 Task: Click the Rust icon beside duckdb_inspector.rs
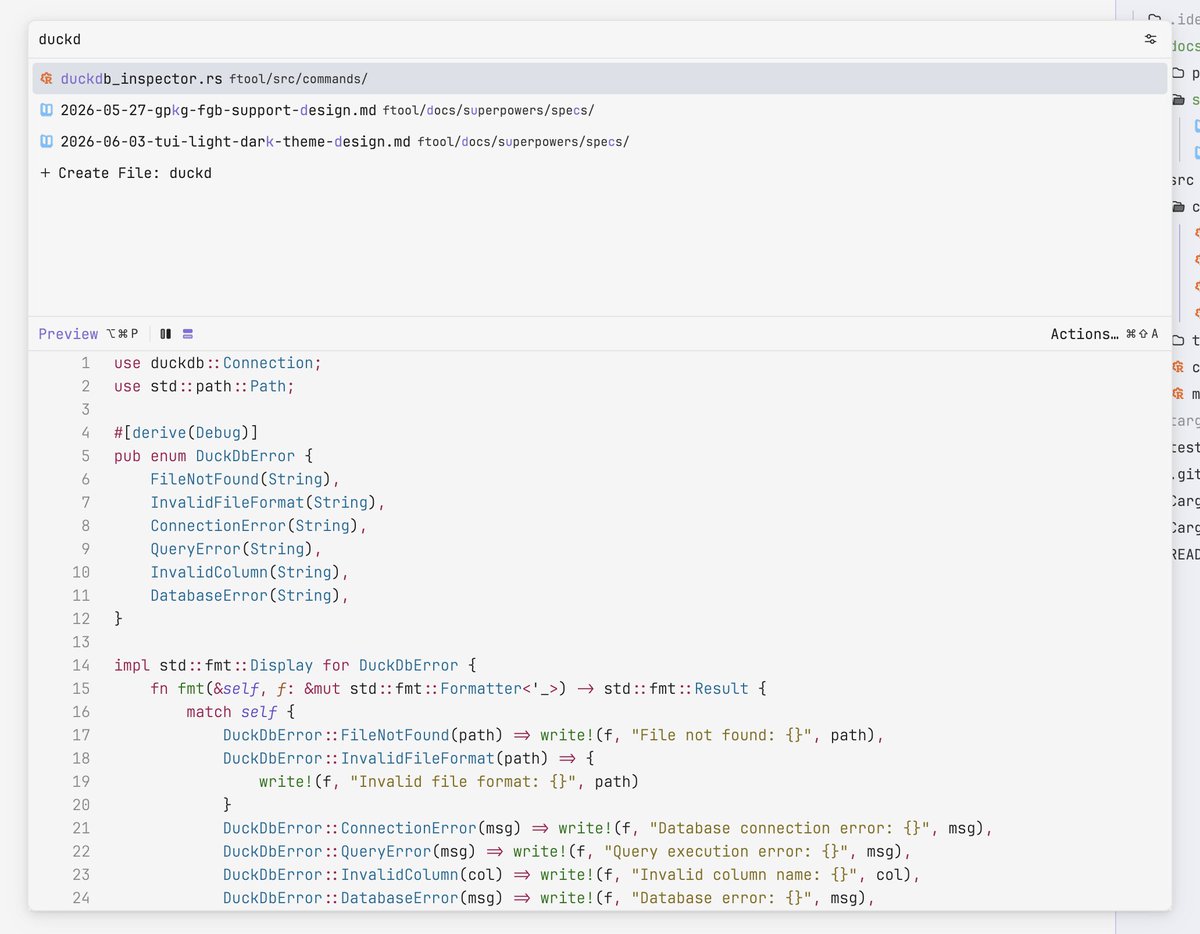click(46, 78)
